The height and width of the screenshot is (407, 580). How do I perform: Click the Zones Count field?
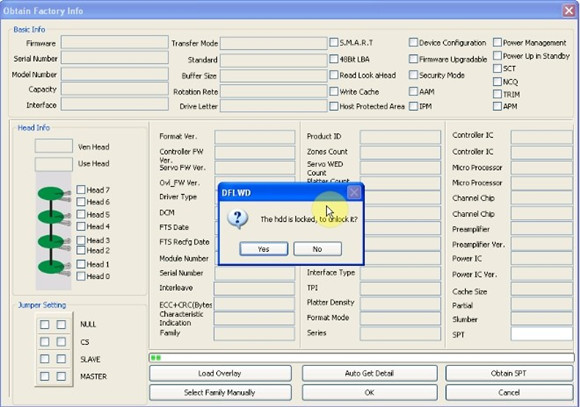[x=400, y=152]
